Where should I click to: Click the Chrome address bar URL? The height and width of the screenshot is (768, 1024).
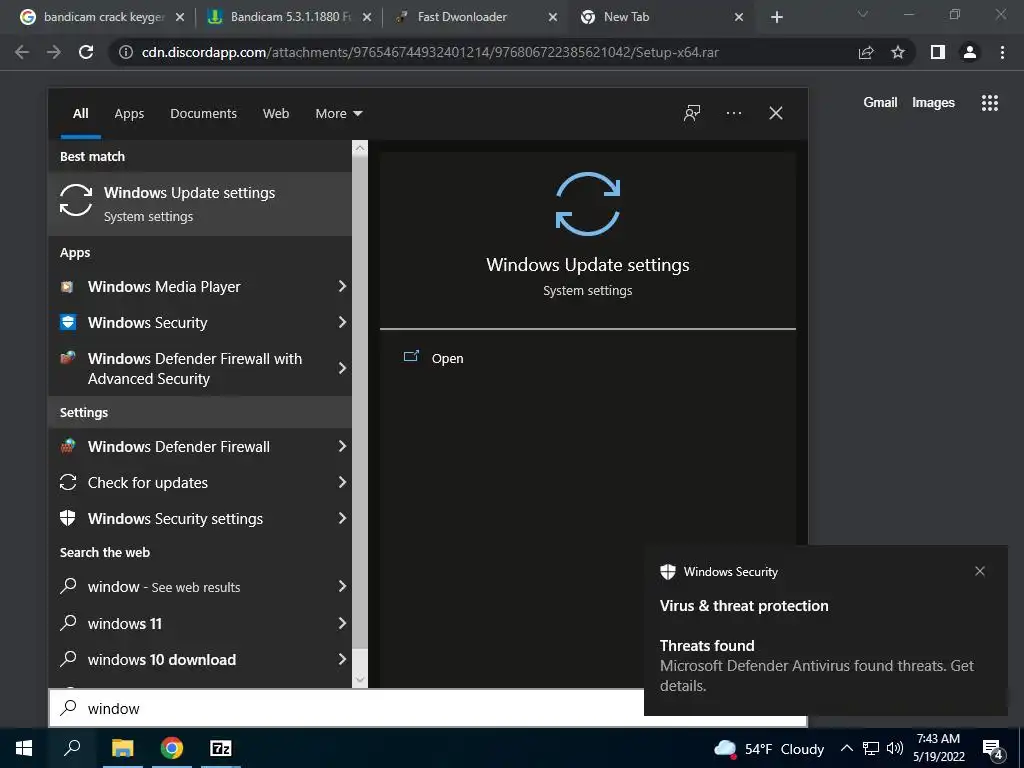pos(430,52)
